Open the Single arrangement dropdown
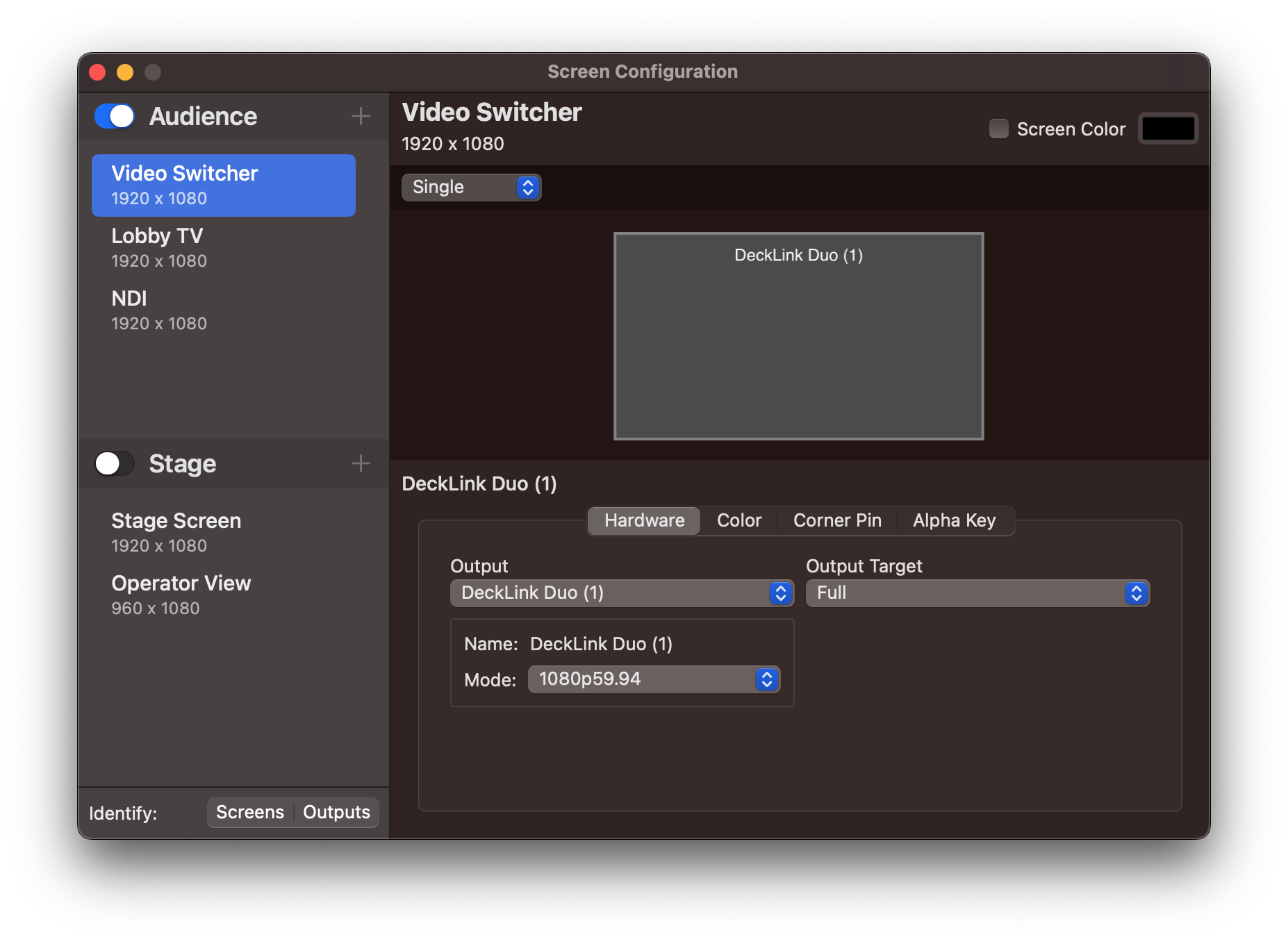 click(x=471, y=187)
